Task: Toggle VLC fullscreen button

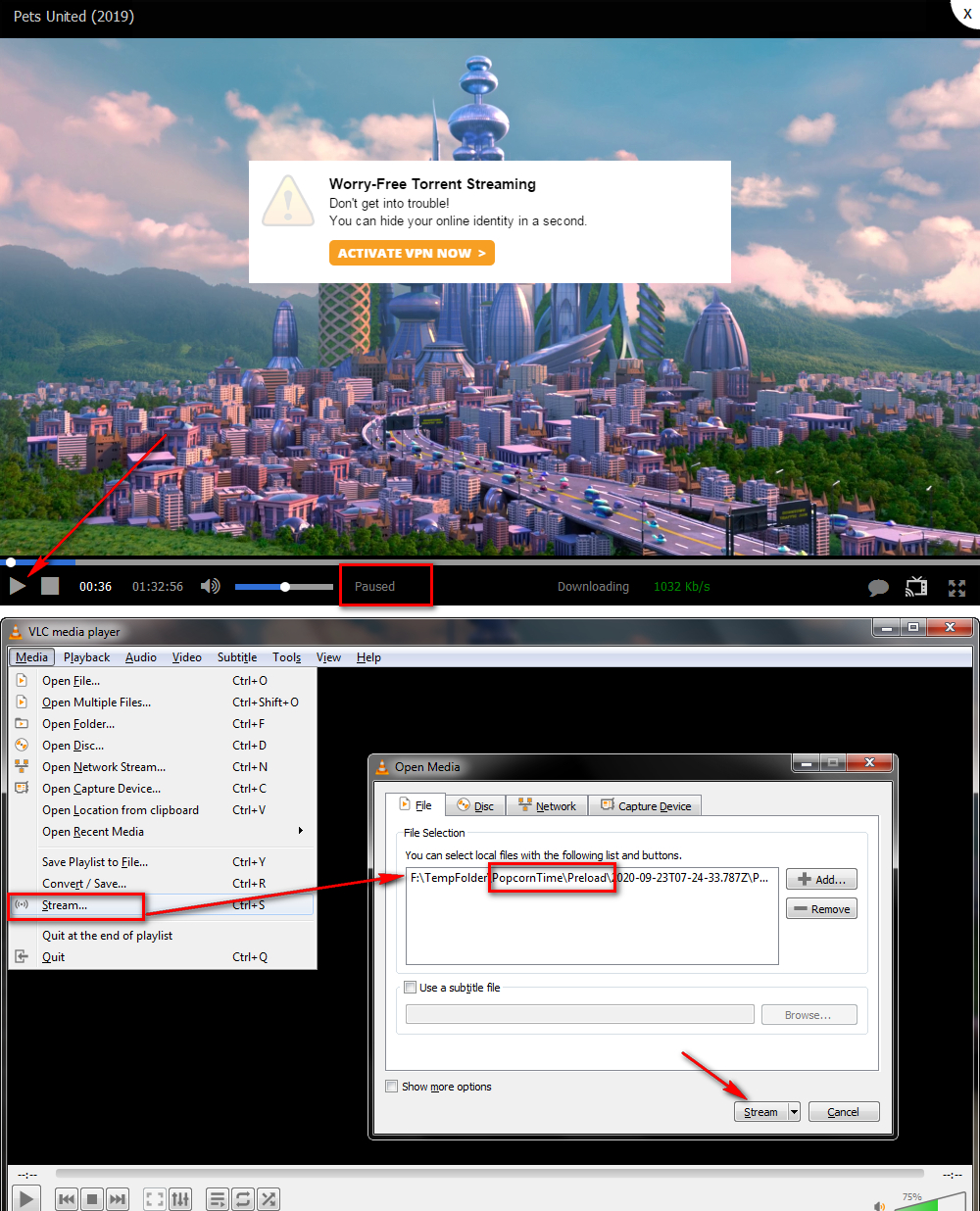Action: [155, 1198]
